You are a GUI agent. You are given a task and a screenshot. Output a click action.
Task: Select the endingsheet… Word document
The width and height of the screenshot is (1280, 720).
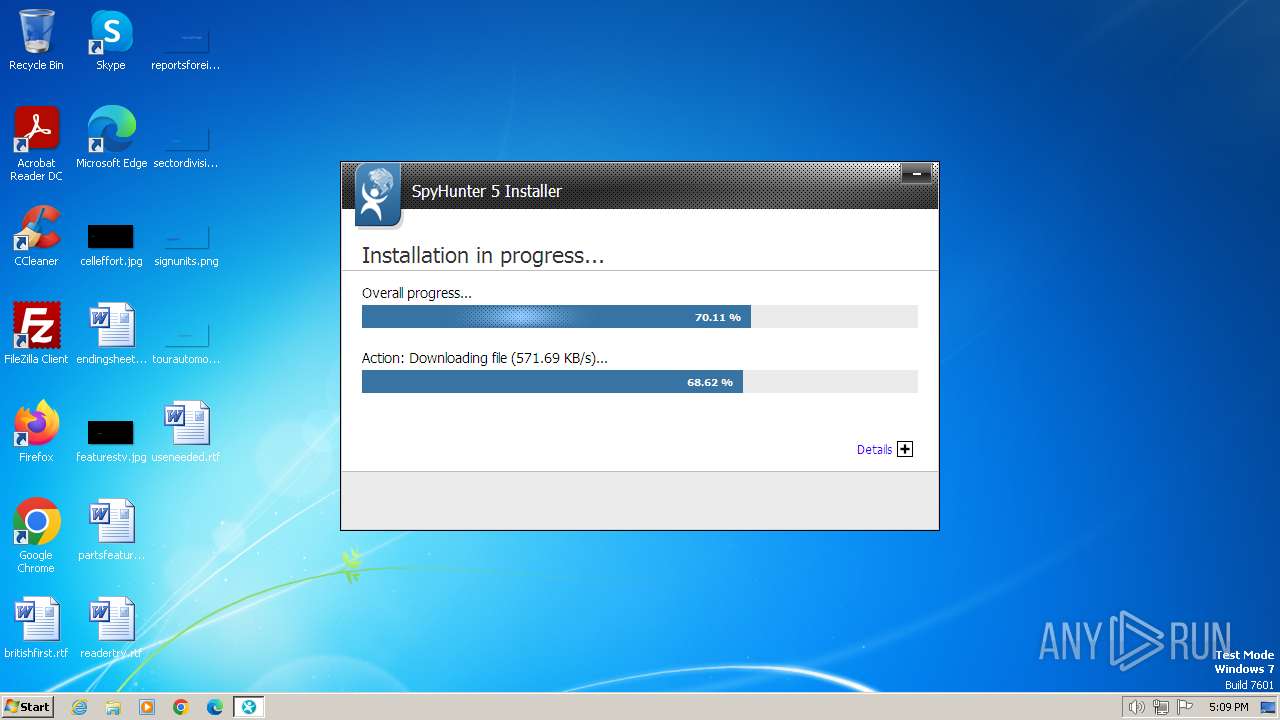tap(111, 334)
